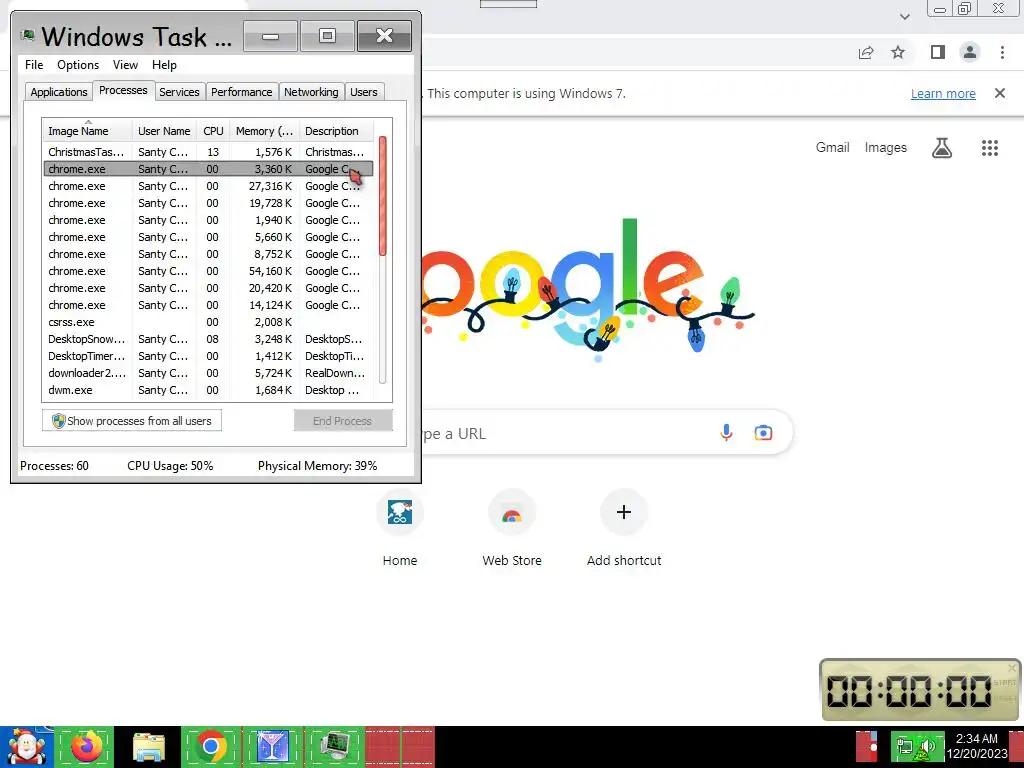Open the volume tray icon
Image resolution: width=1024 pixels, height=768 pixels.
927,746
